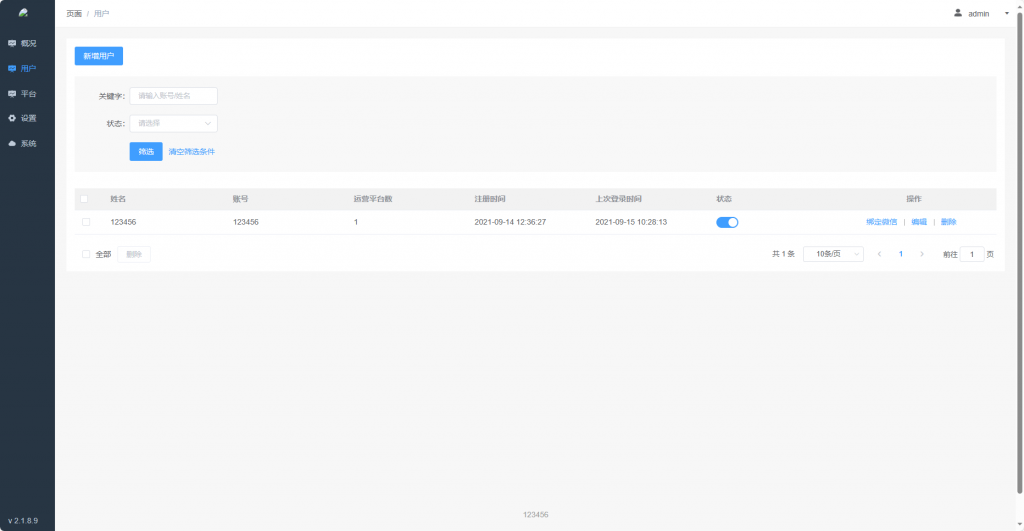Viewport: 1024px width, 531px height.
Task: Click the 编辑 link for user 123456
Action: coord(919,222)
